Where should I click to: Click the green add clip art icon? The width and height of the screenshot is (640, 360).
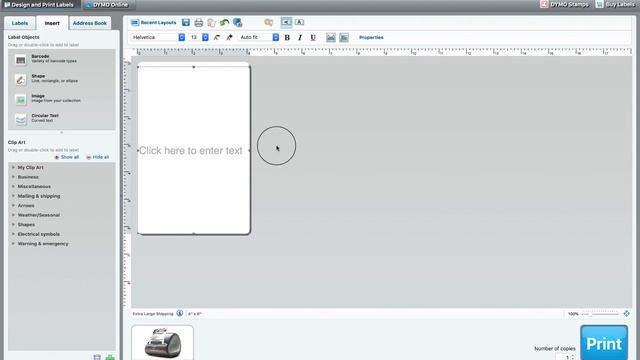(x=110, y=358)
